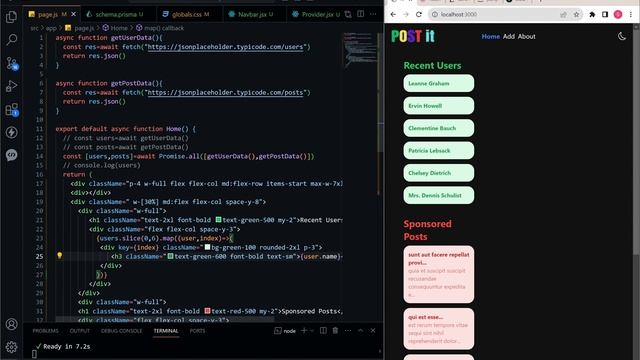
Task: Toggle dark mode with the moon icon
Action: point(622,36)
